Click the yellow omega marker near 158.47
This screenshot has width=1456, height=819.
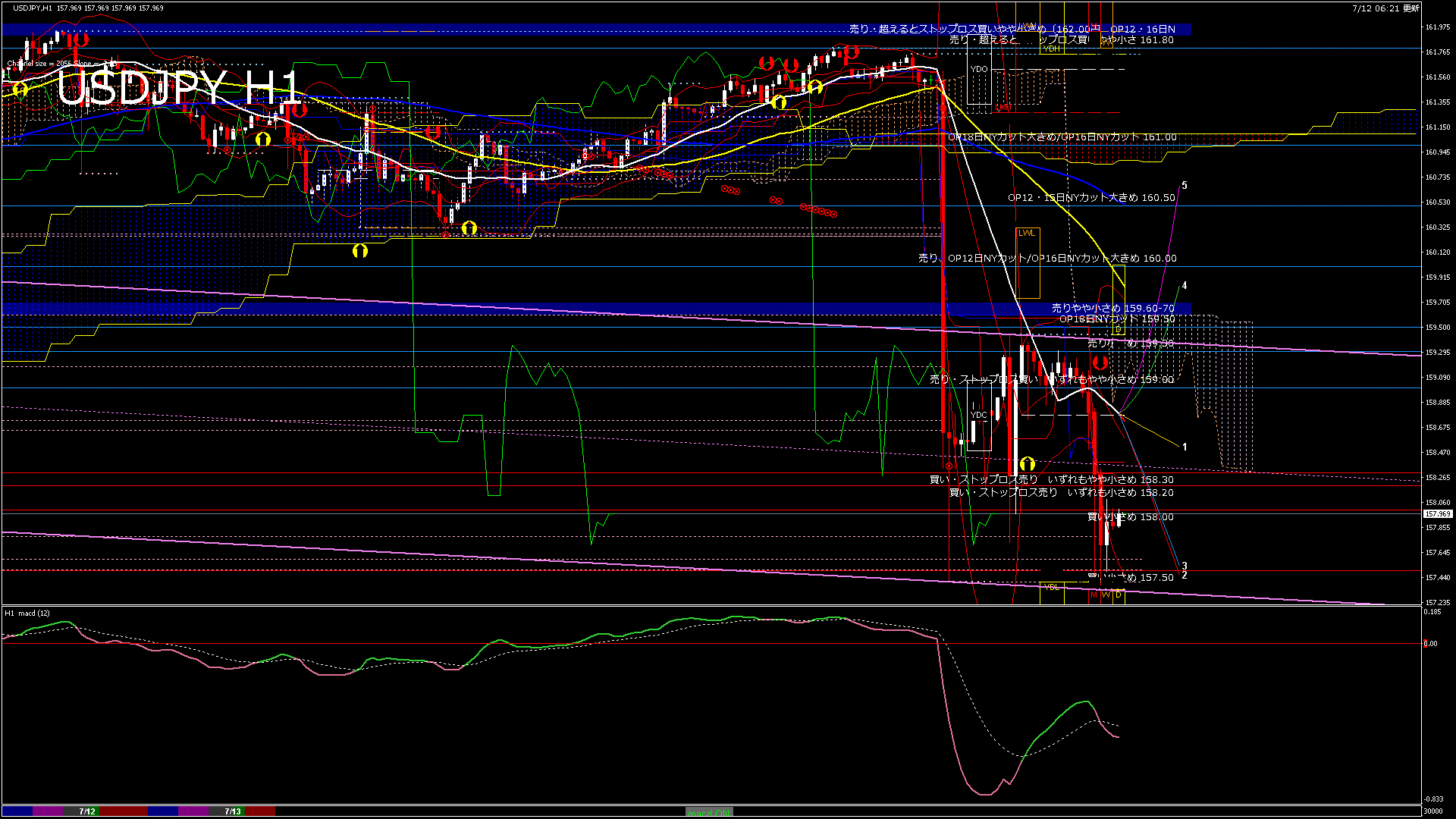pos(1028,463)
